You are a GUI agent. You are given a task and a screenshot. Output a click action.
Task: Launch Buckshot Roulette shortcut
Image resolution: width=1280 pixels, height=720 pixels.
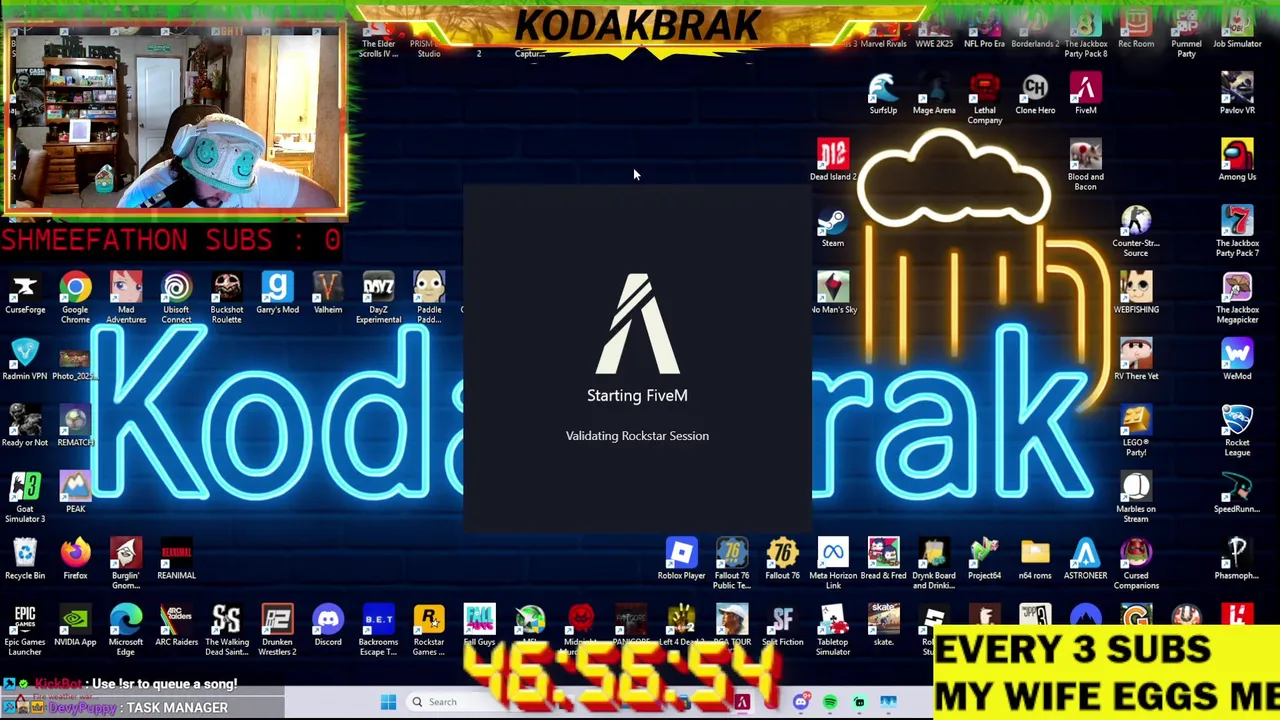(227, 297)
